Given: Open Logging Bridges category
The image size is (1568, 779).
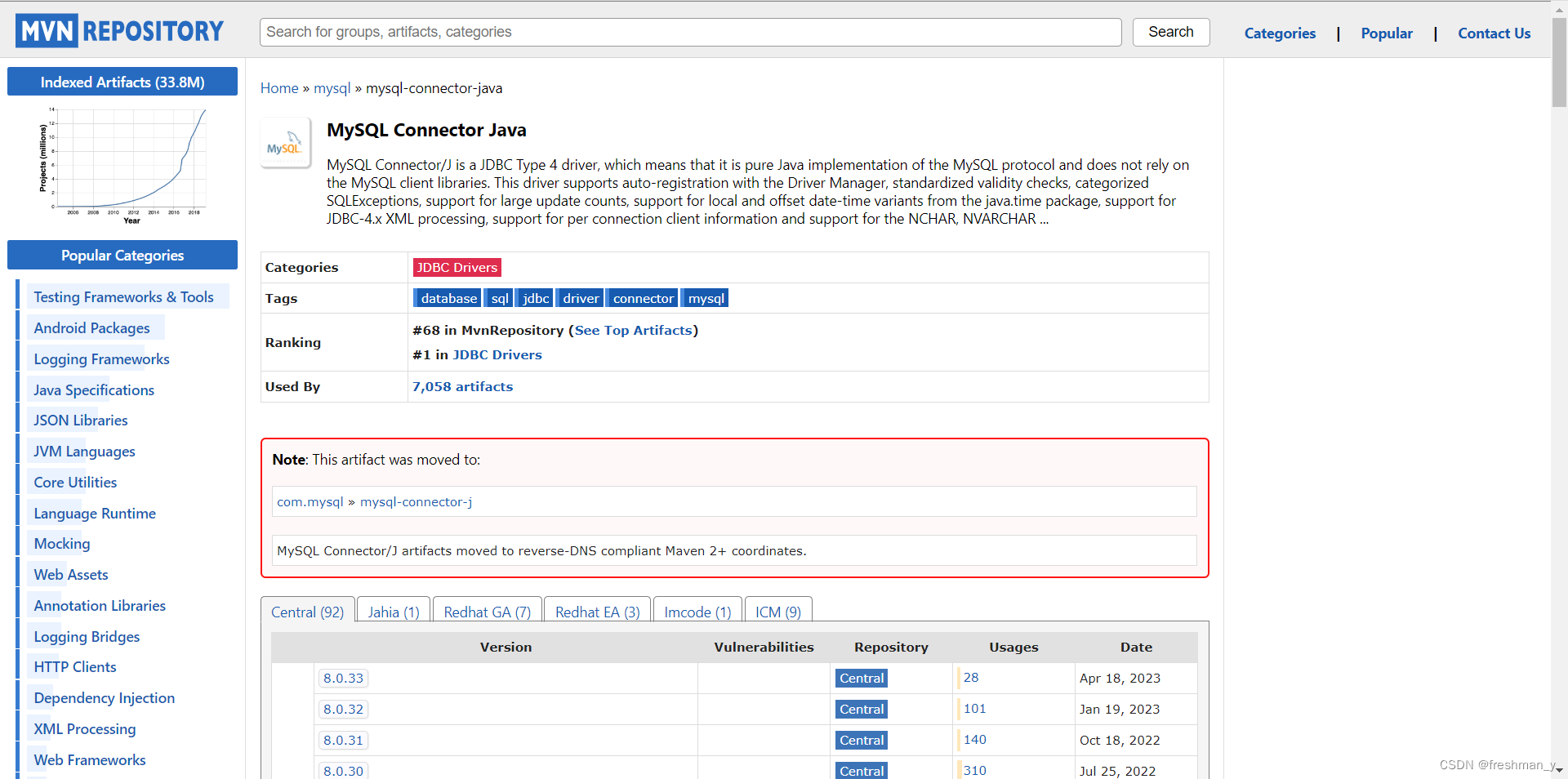Looking at the screenshot, I should point(87,636).
